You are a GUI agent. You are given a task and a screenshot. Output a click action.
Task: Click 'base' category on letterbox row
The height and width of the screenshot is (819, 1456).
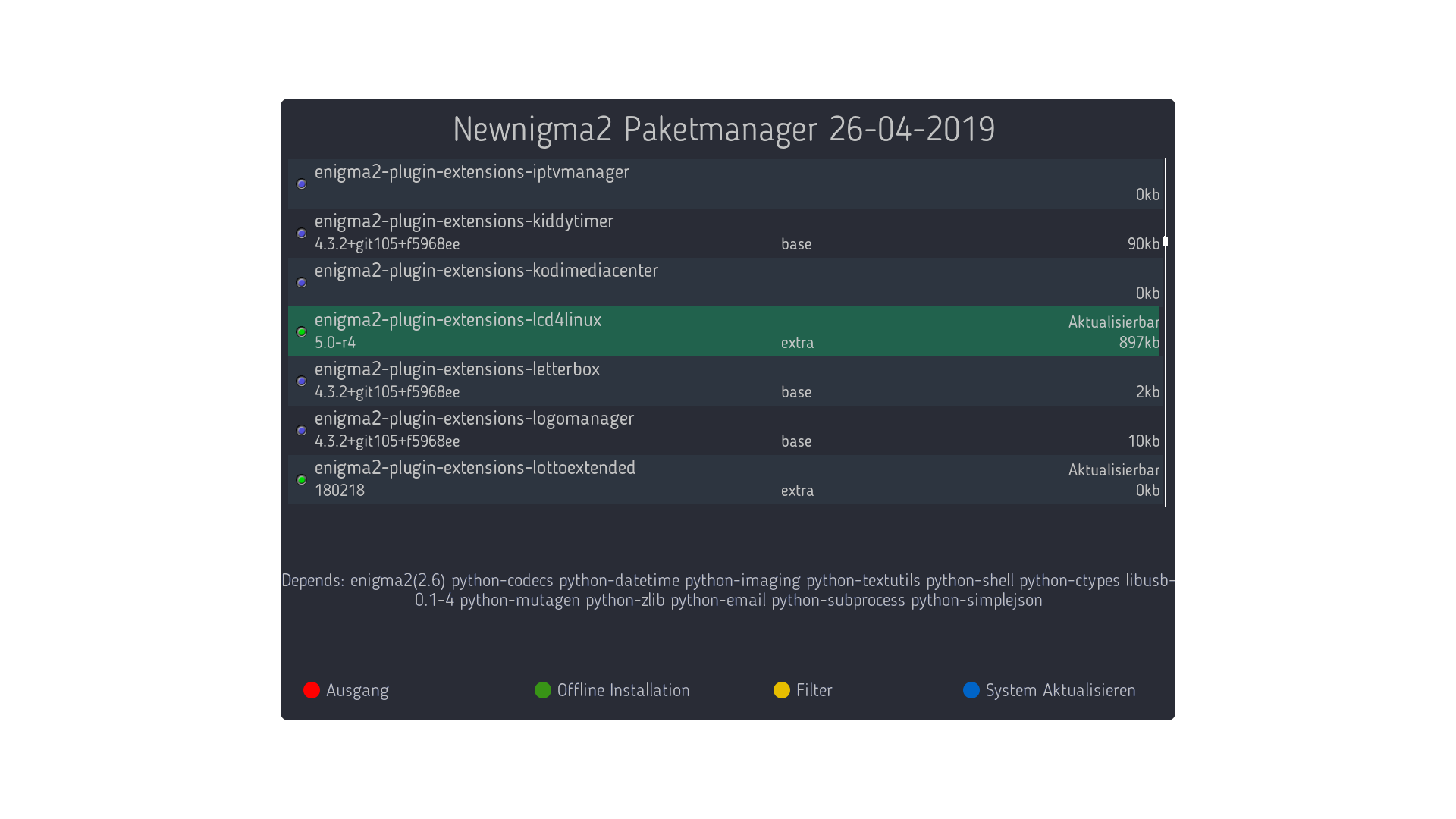click(796, 391)
